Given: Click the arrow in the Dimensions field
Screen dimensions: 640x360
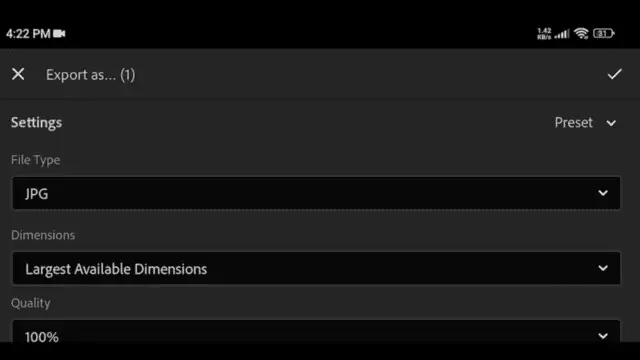Looking at the screenshot, I should coord(603,268).
